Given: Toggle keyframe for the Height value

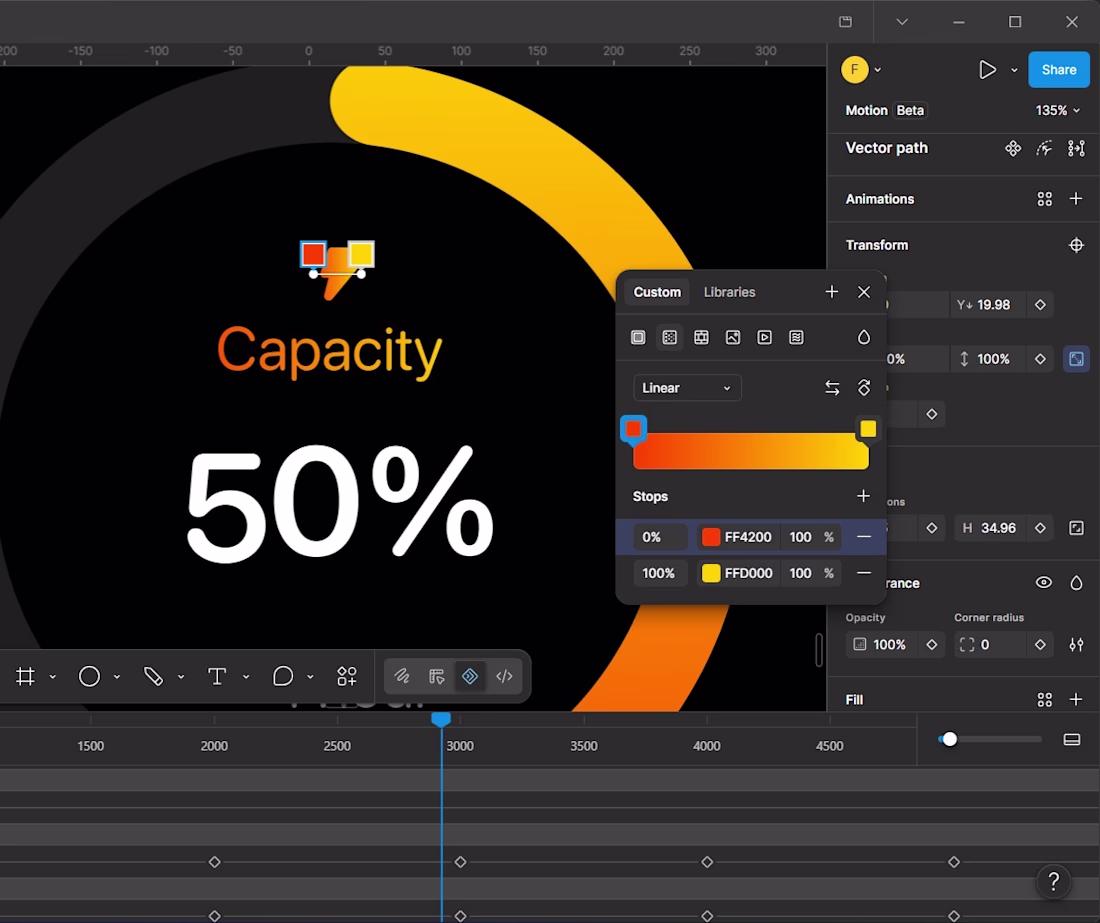Looking at the screenshot, I should pyautogui.click(x=1040, y=528).
